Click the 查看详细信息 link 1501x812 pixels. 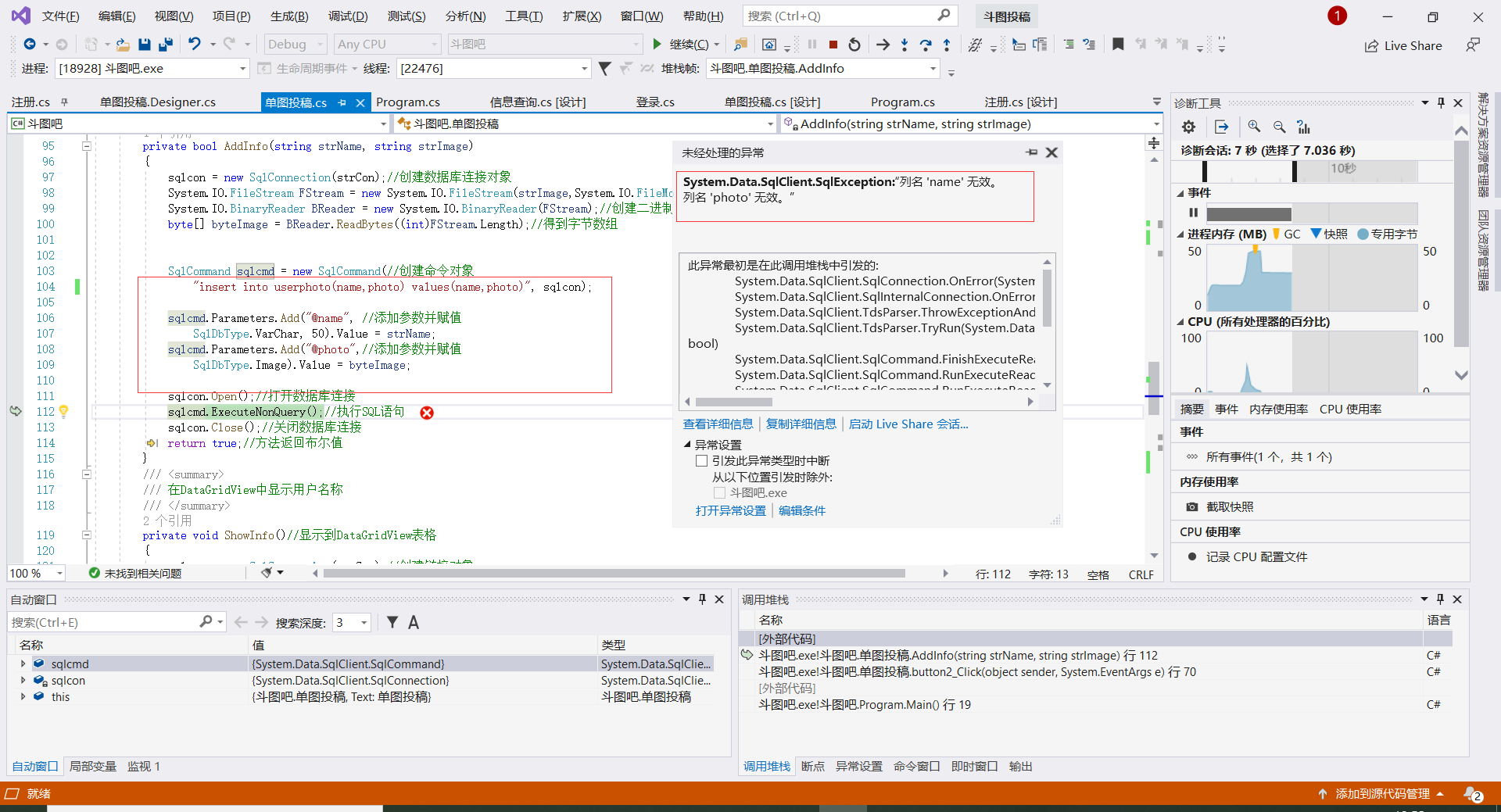(718, 424)
